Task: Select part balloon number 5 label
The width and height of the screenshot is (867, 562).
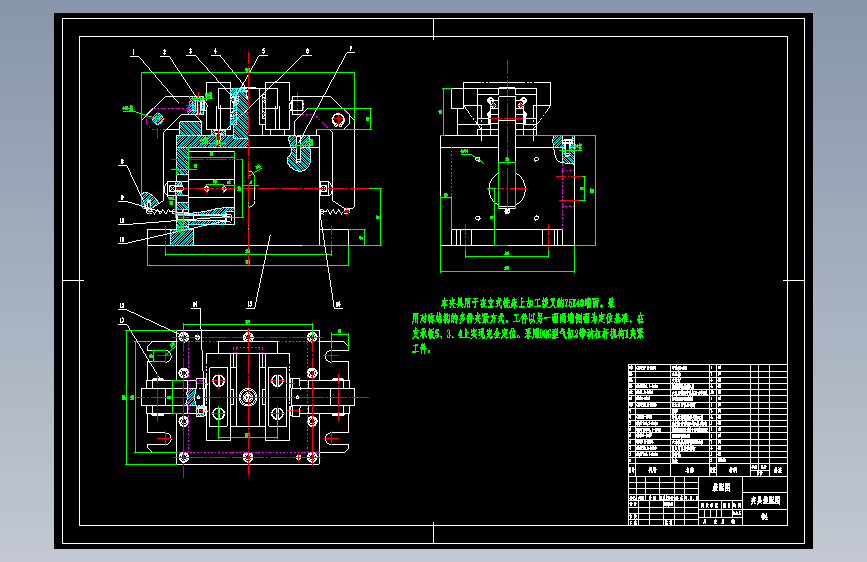Action: 263,51
